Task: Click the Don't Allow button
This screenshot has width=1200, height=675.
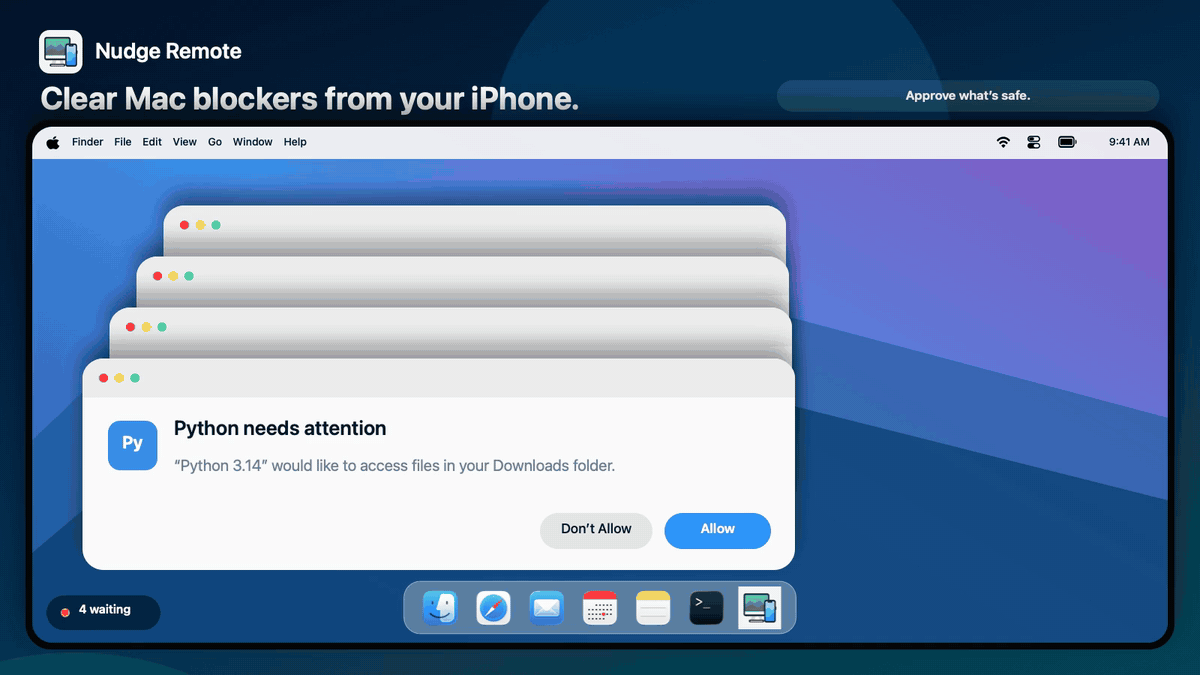Action: 596,530
